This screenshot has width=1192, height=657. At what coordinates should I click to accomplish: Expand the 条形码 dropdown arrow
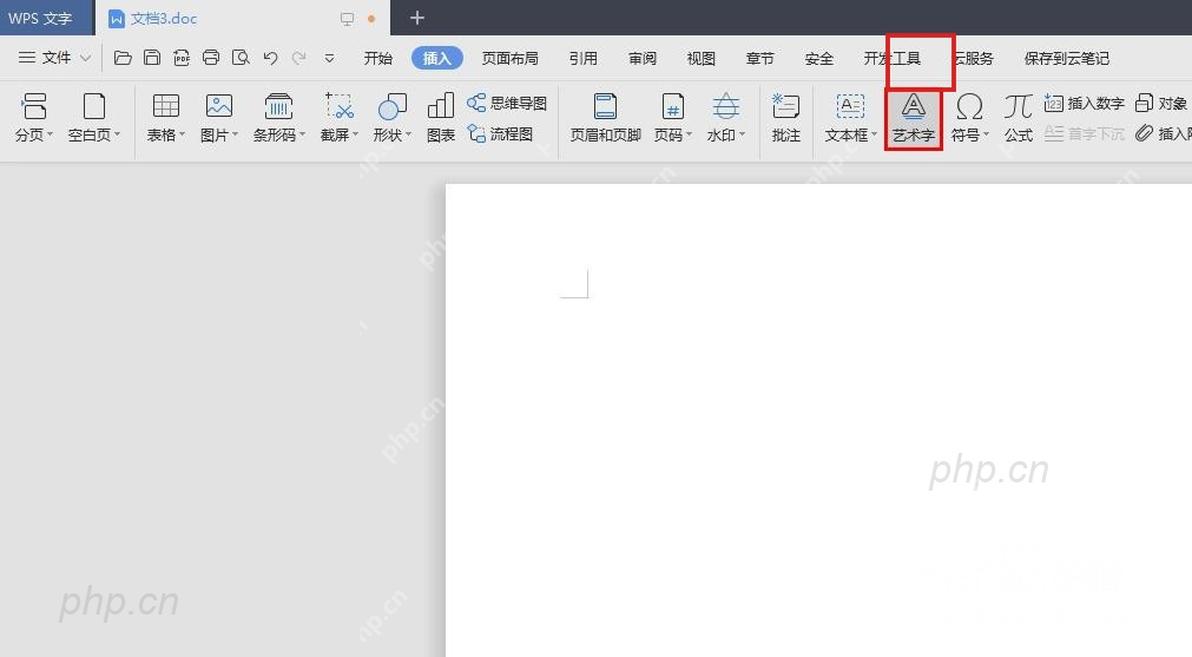tap(303, 135)
